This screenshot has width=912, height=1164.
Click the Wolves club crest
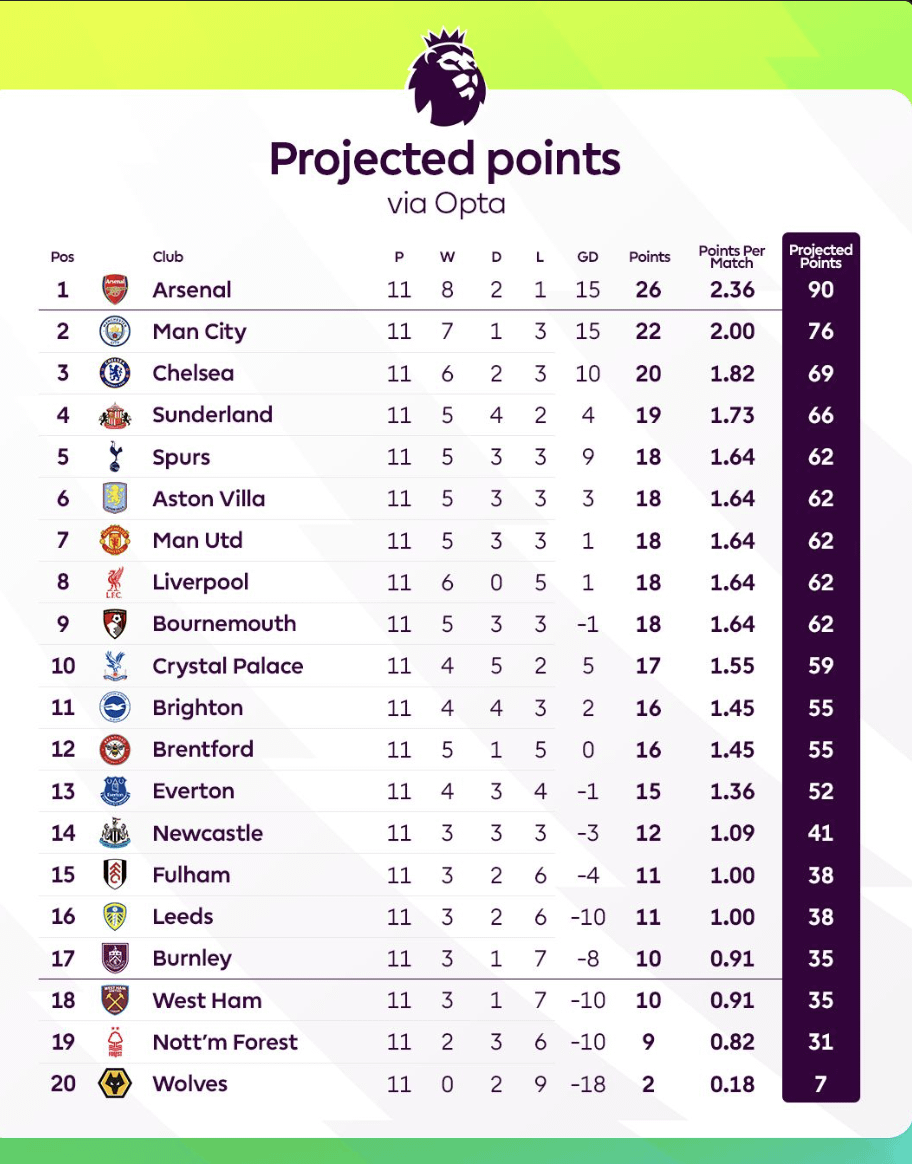pyautogui.click(x=116, y=1084)
